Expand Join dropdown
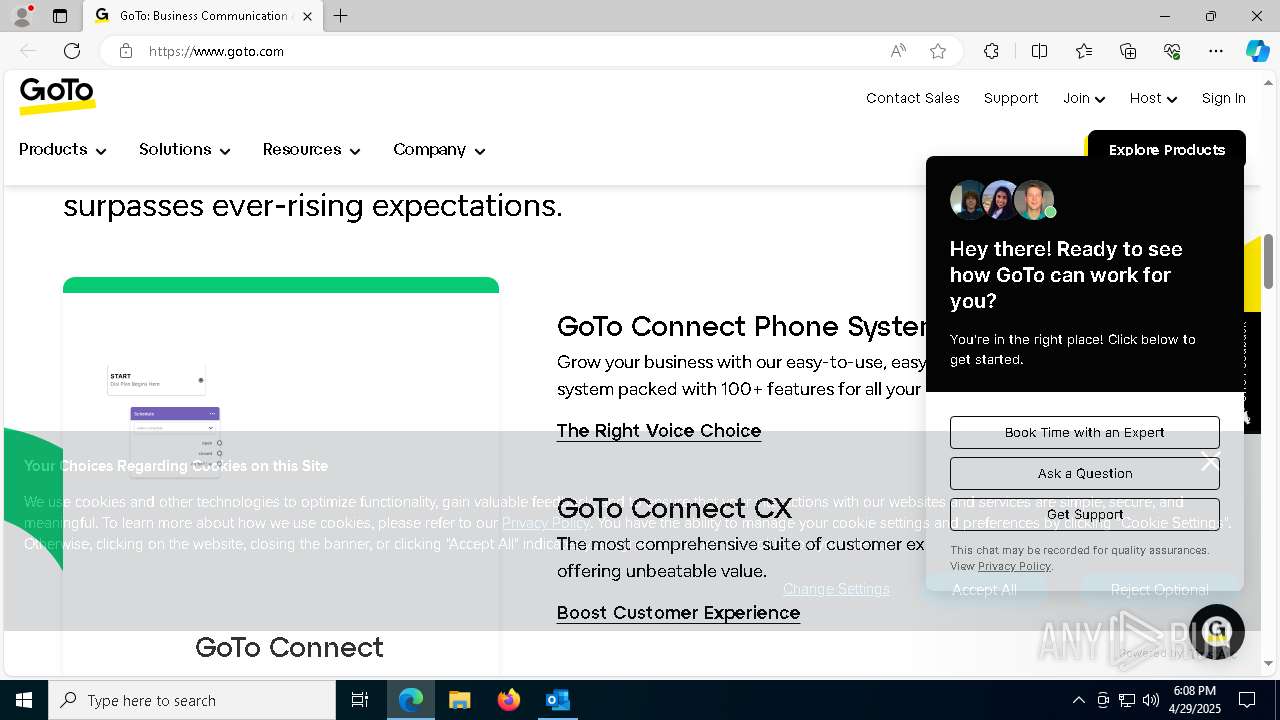 [x=1084, y=98]
